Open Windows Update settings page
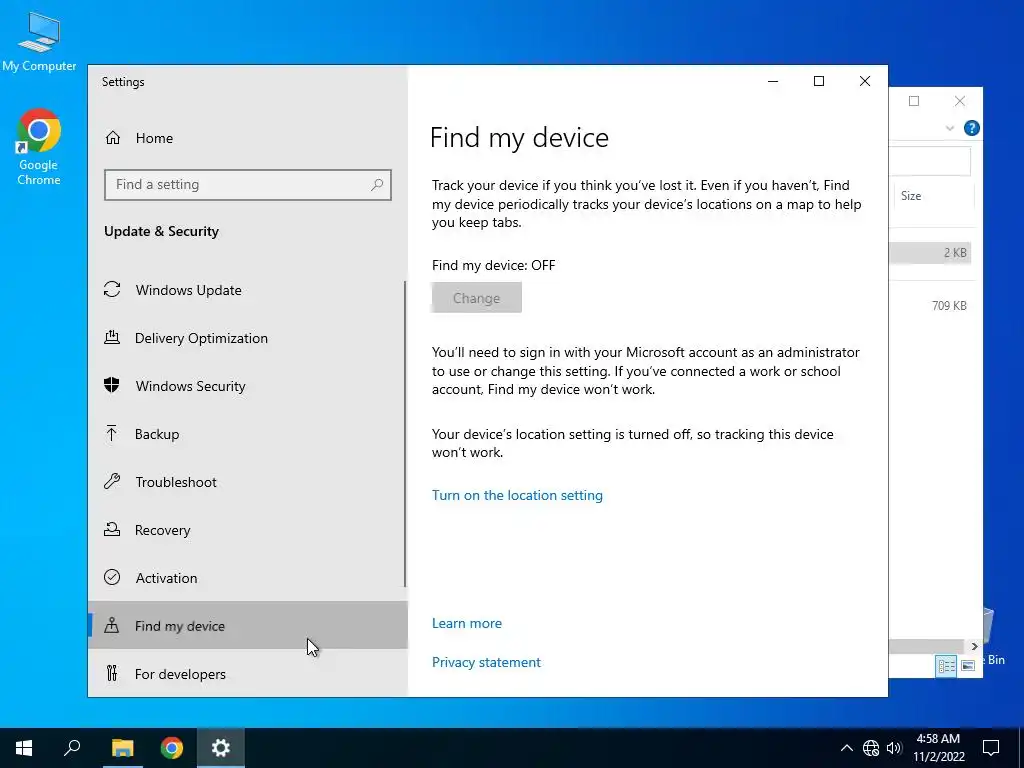Image resolution: width=1024 pixels, height=768 pixels. 247,289
